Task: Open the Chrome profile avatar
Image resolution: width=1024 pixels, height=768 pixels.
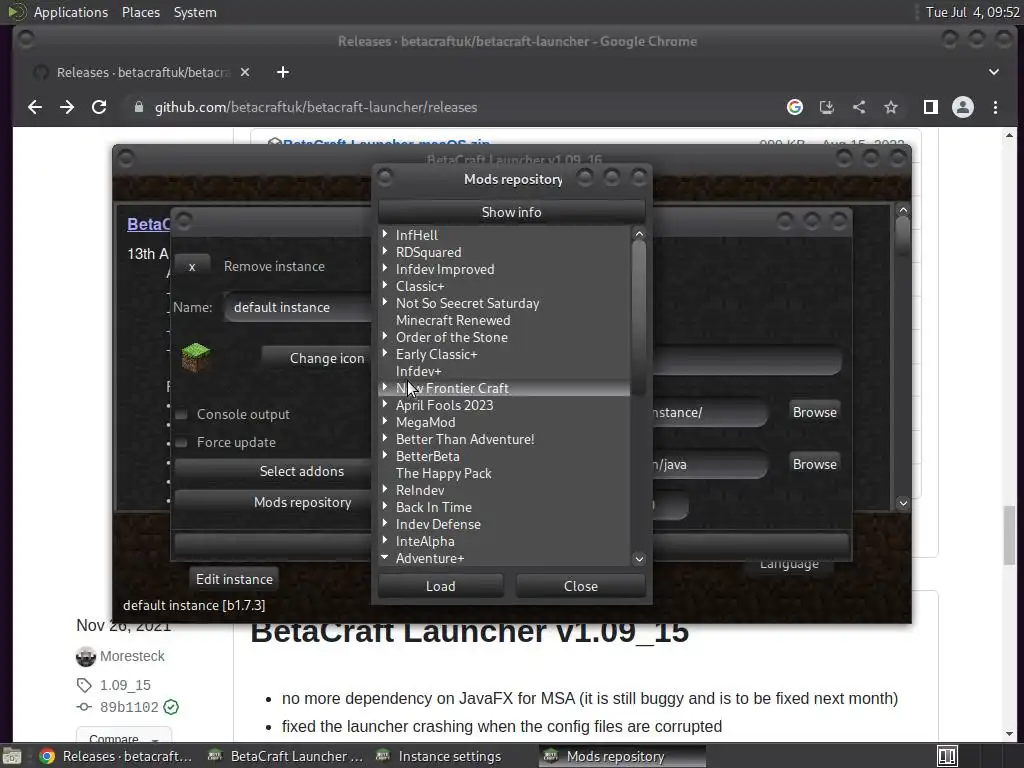Action: 963,107
